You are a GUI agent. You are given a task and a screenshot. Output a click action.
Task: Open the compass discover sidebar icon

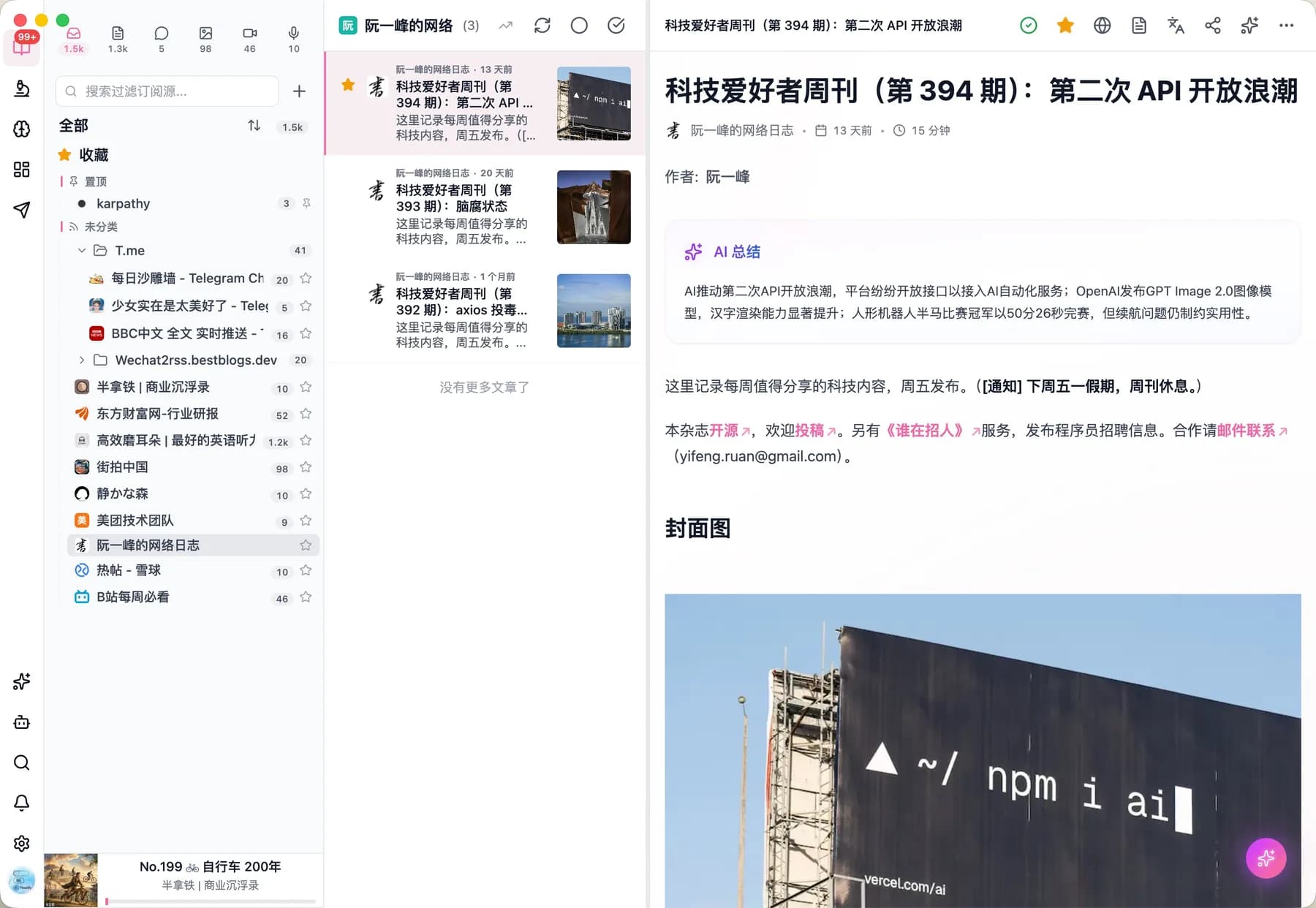click(22, 129)
